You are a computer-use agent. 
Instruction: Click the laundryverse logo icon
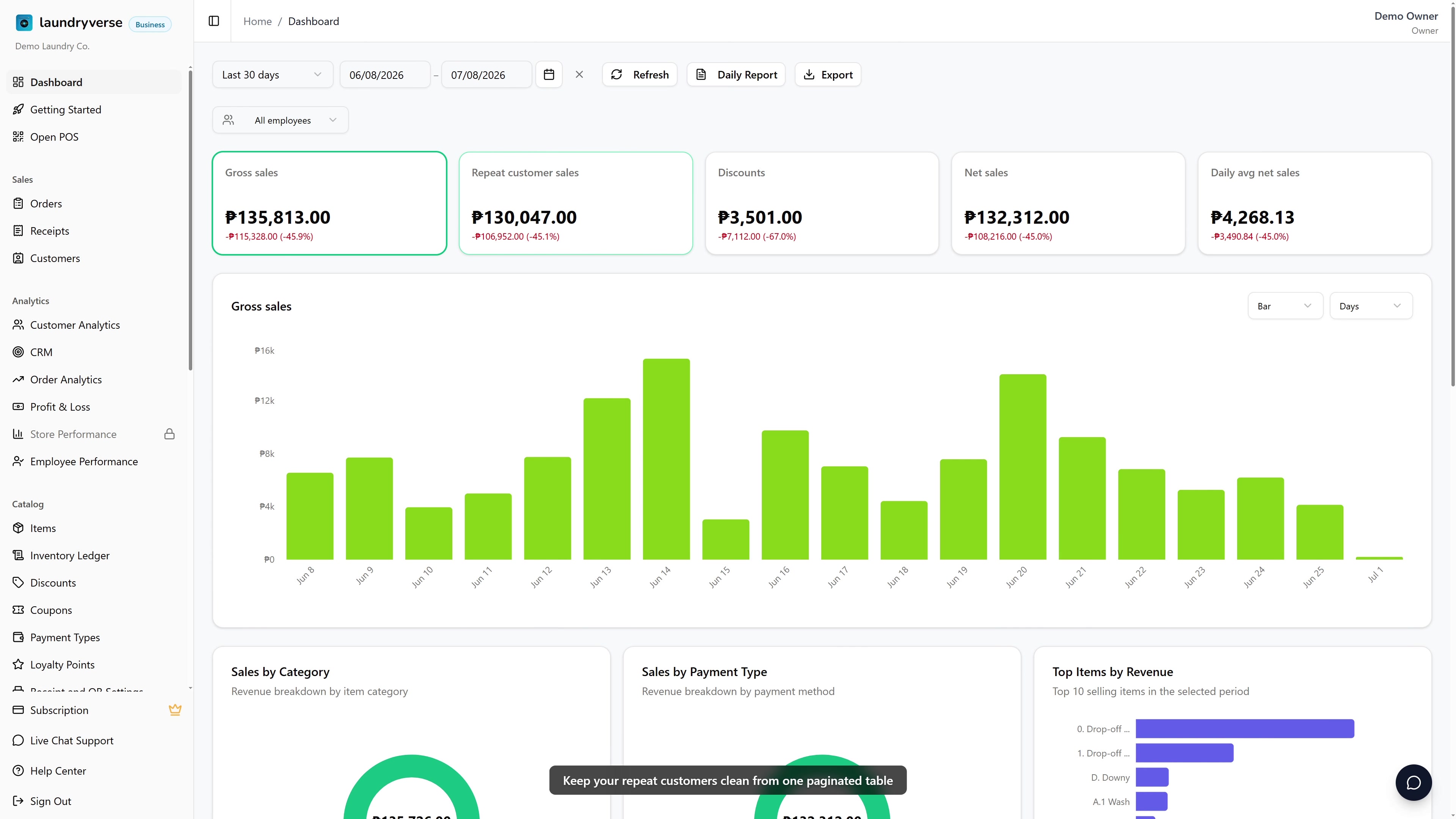point(24,23)
